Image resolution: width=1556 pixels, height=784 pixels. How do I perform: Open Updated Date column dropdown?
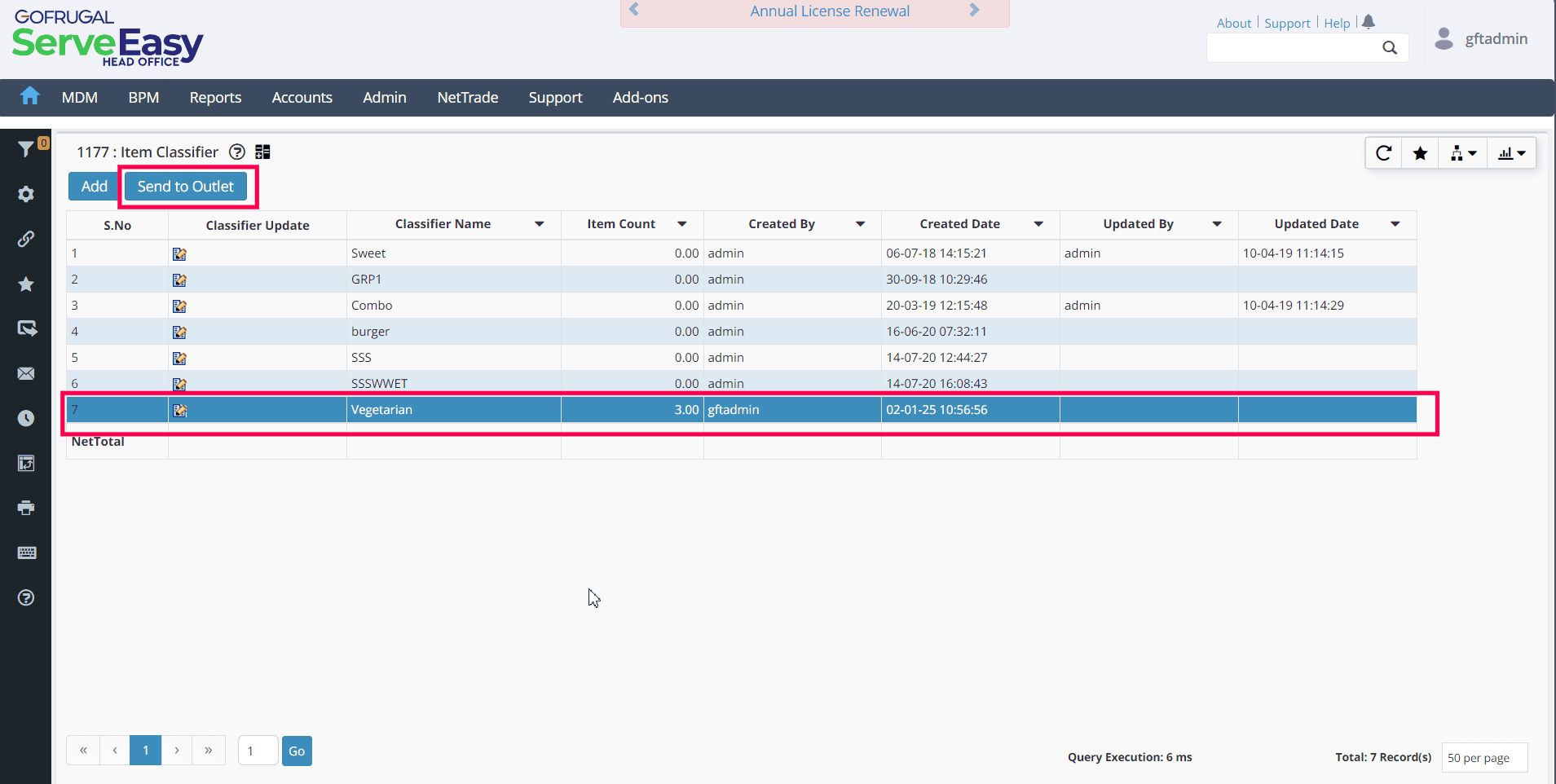(1395, 224)
